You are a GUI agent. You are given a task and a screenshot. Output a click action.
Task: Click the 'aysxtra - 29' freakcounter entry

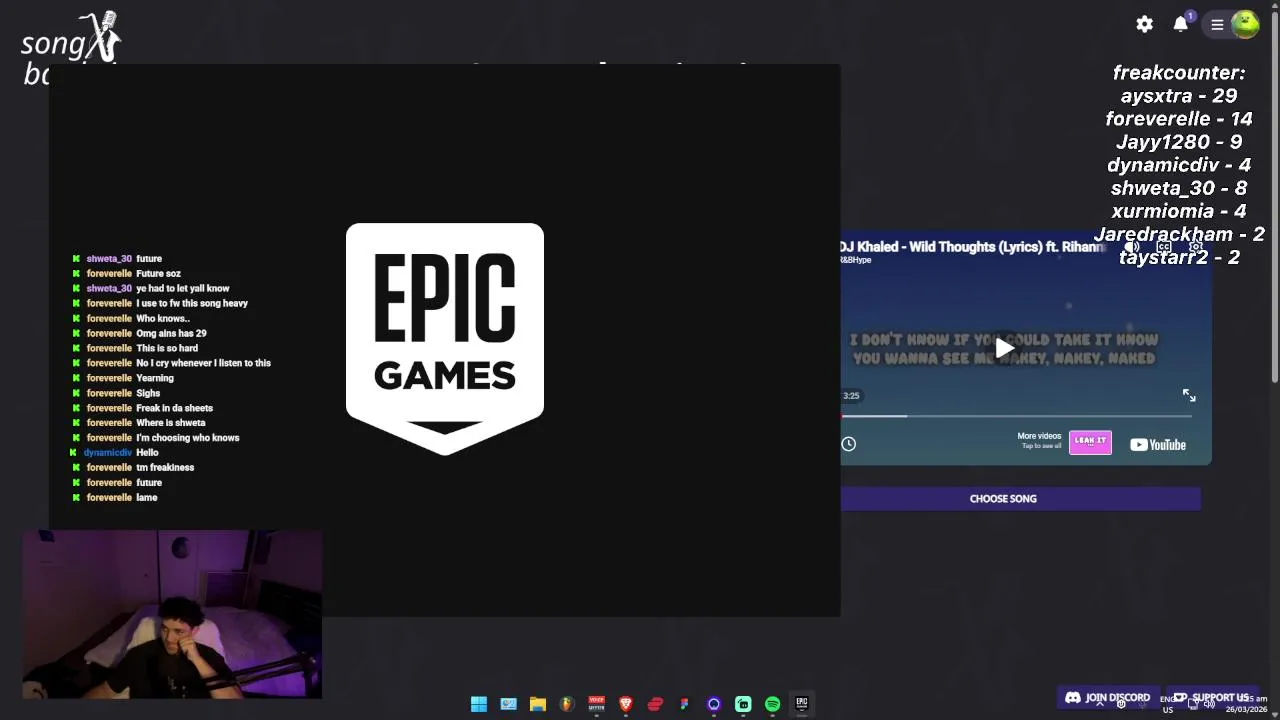coord(1179,96)
